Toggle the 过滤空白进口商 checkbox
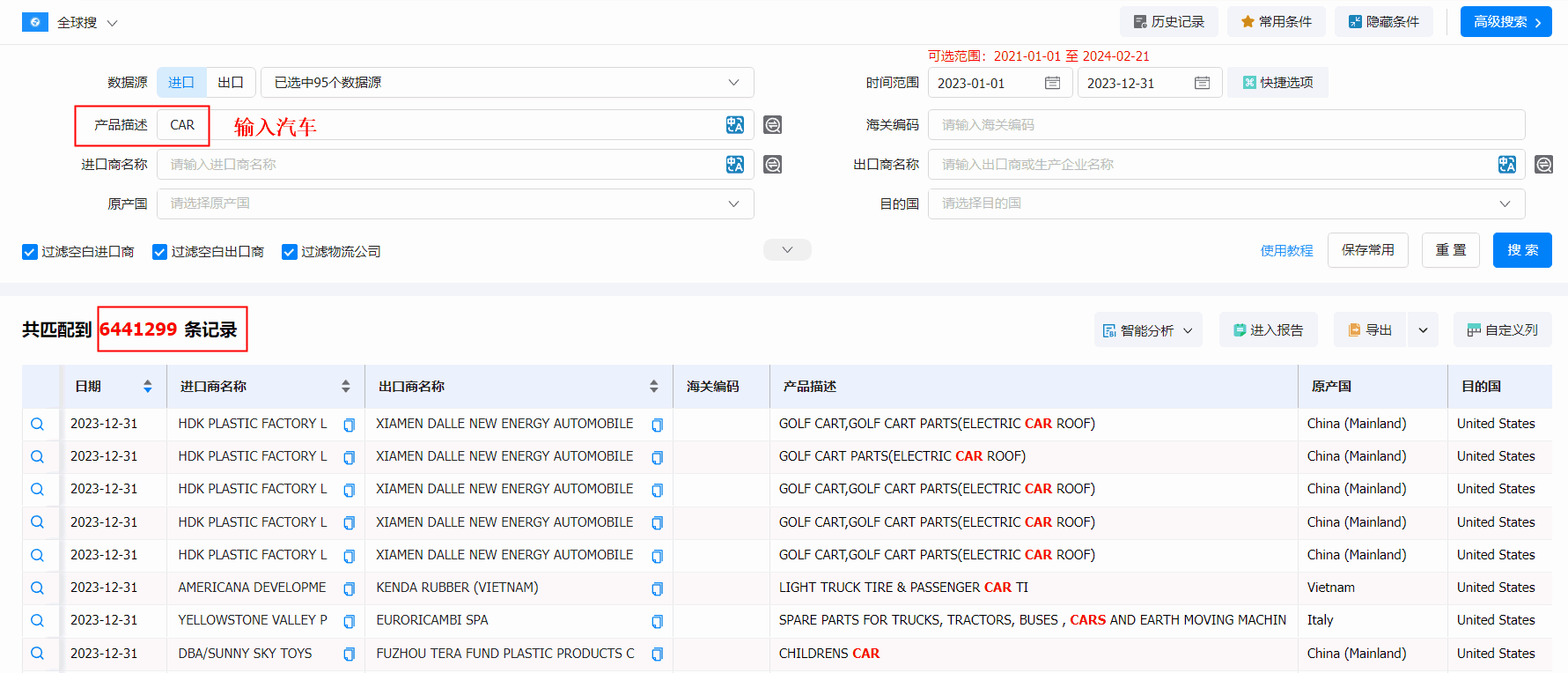The height and width of the screenshot is (673, 1568). [30, 252]
